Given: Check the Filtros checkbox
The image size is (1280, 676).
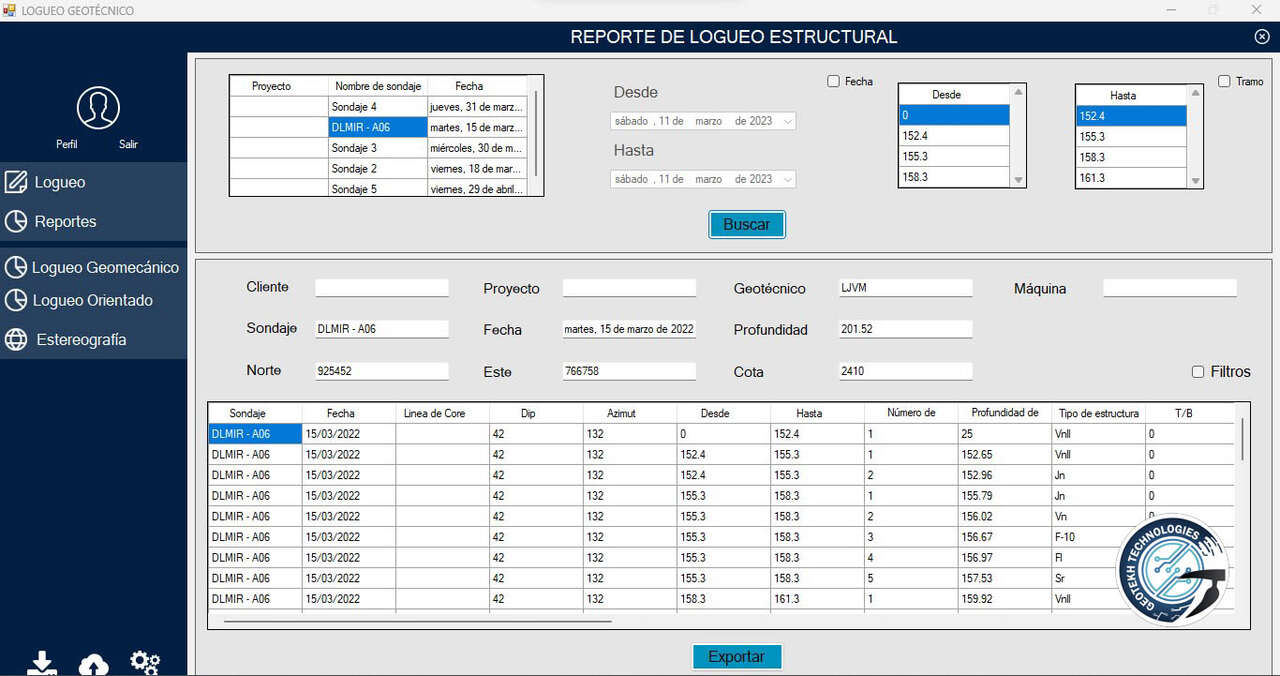Looking at the screenshot, I should click(1198, 372).
